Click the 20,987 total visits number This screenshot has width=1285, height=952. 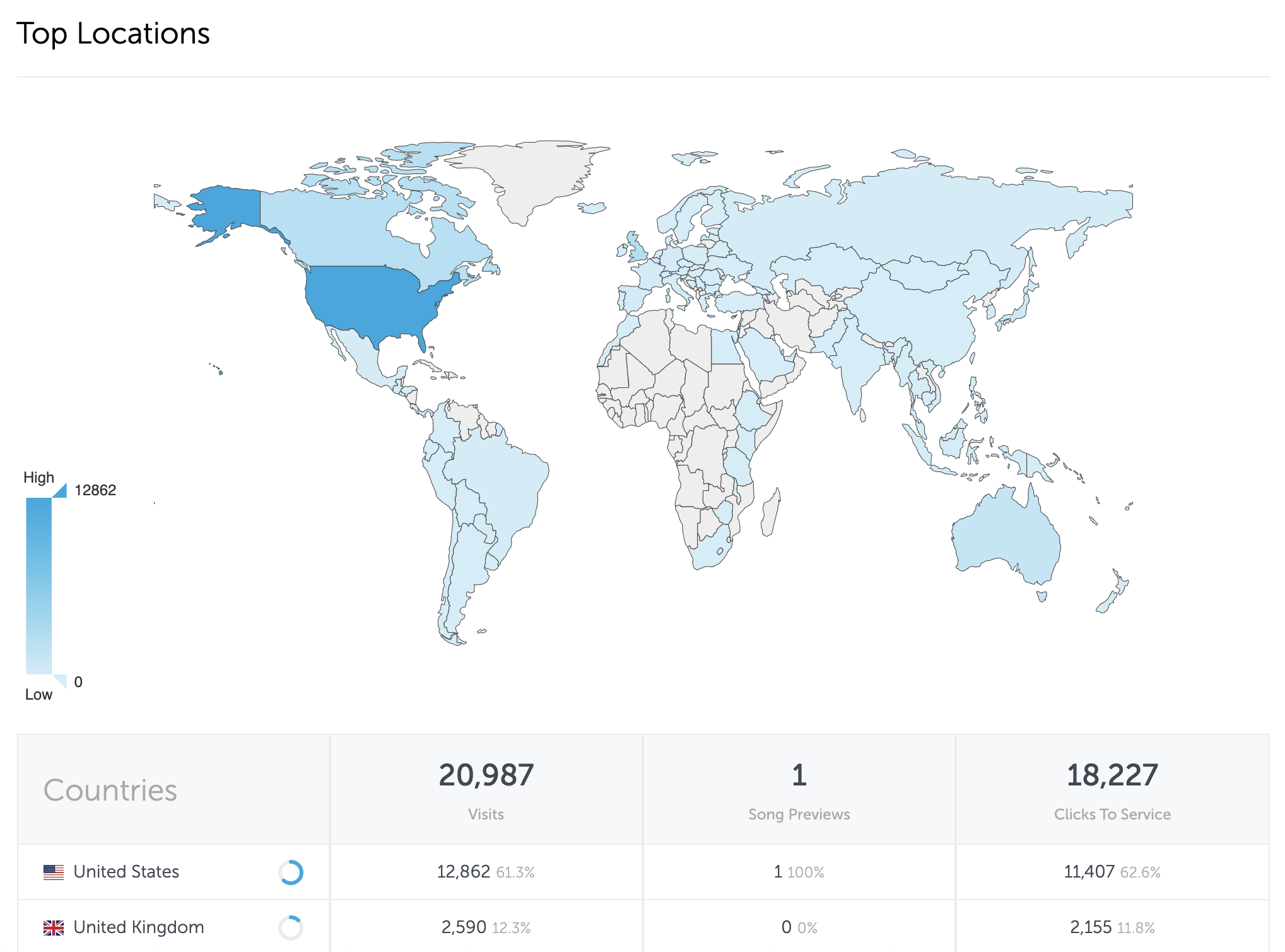tap(486, 775)
